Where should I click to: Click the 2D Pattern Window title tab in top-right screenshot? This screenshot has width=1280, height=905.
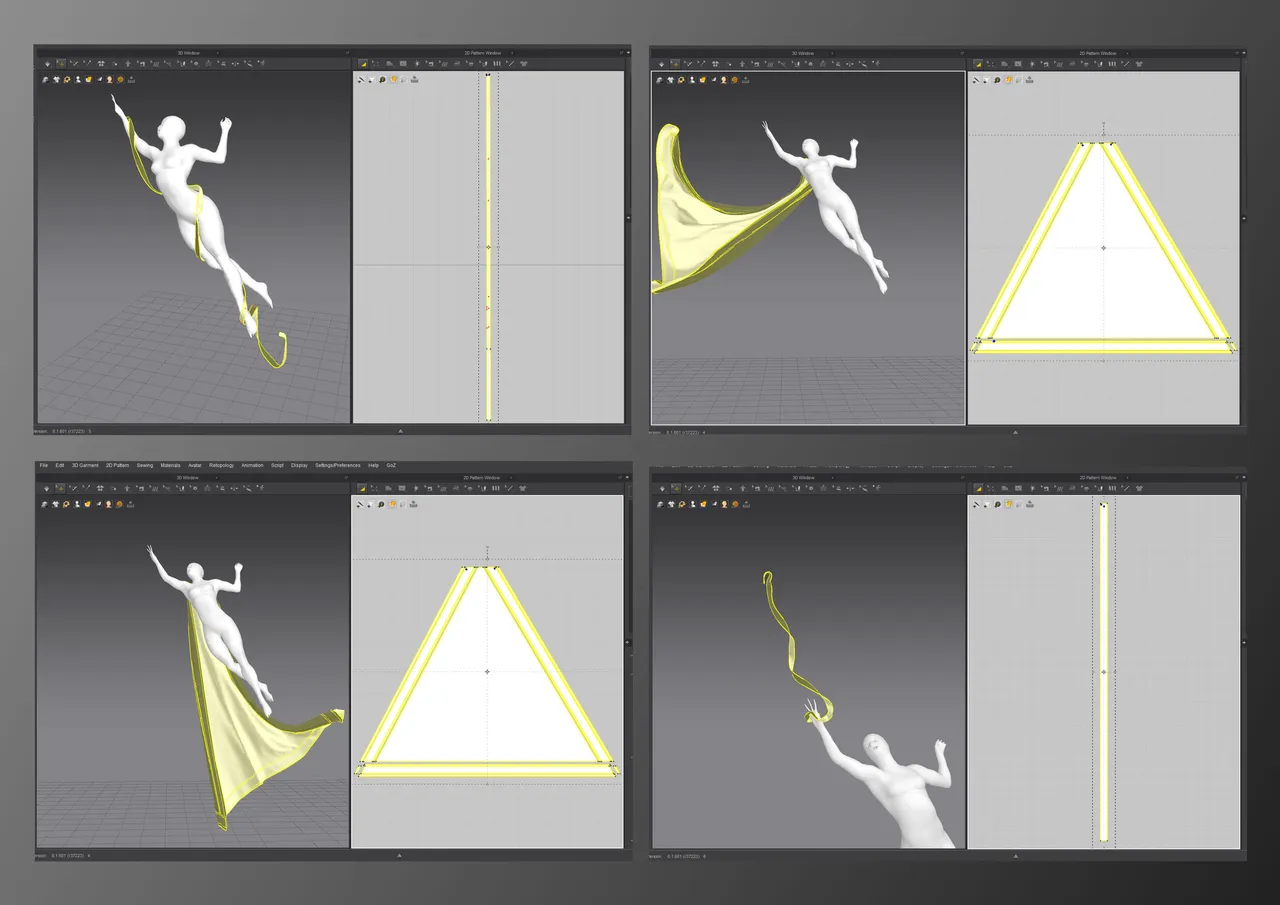pyautogui.click(x=1097, y=52)
